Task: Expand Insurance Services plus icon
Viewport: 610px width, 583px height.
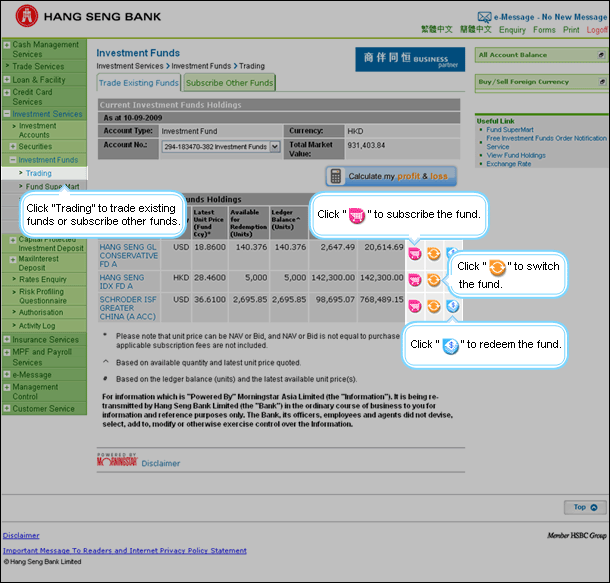Action: (7, 340)
